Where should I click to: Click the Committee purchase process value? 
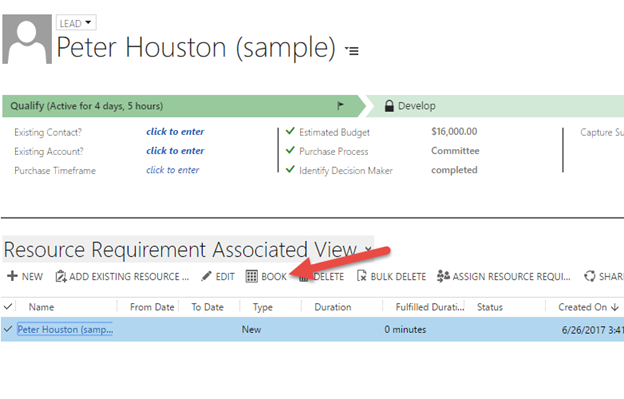455,151
